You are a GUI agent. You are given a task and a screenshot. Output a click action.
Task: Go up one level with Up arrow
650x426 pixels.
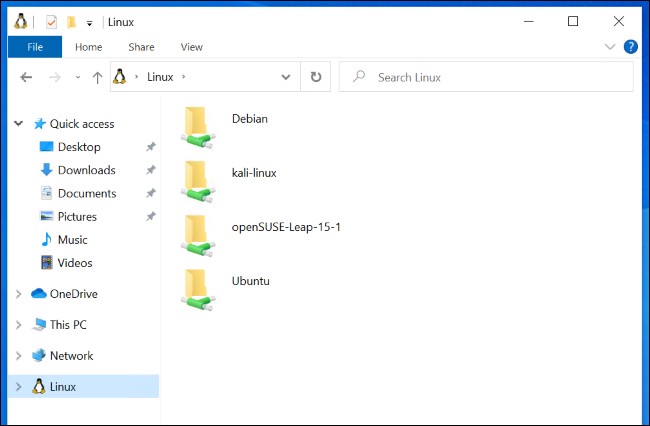pos(97,77)
